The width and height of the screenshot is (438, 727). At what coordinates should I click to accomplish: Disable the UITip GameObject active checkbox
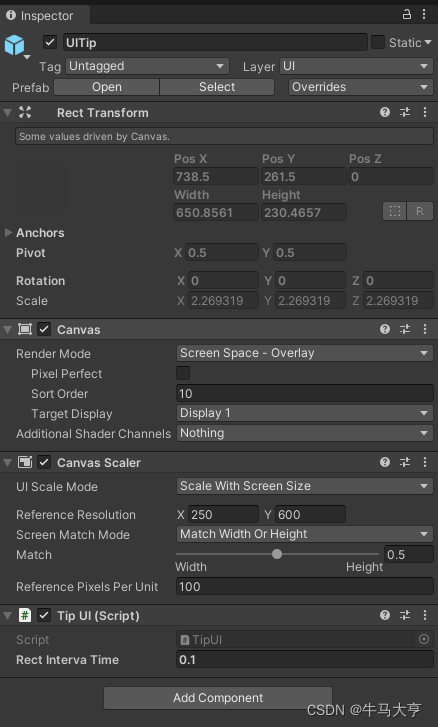coord(50,43)
